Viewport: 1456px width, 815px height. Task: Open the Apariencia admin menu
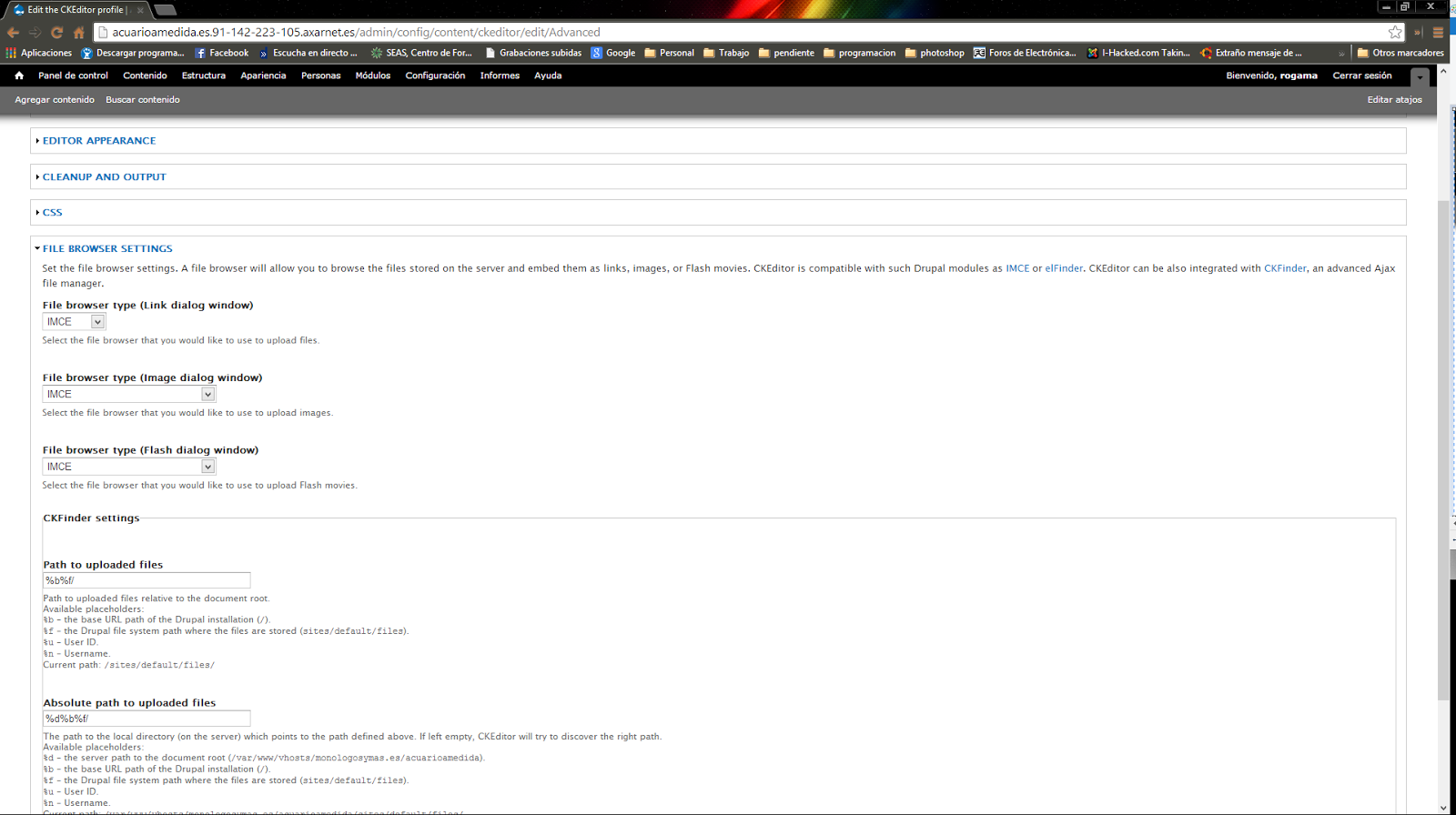[263, 75]
